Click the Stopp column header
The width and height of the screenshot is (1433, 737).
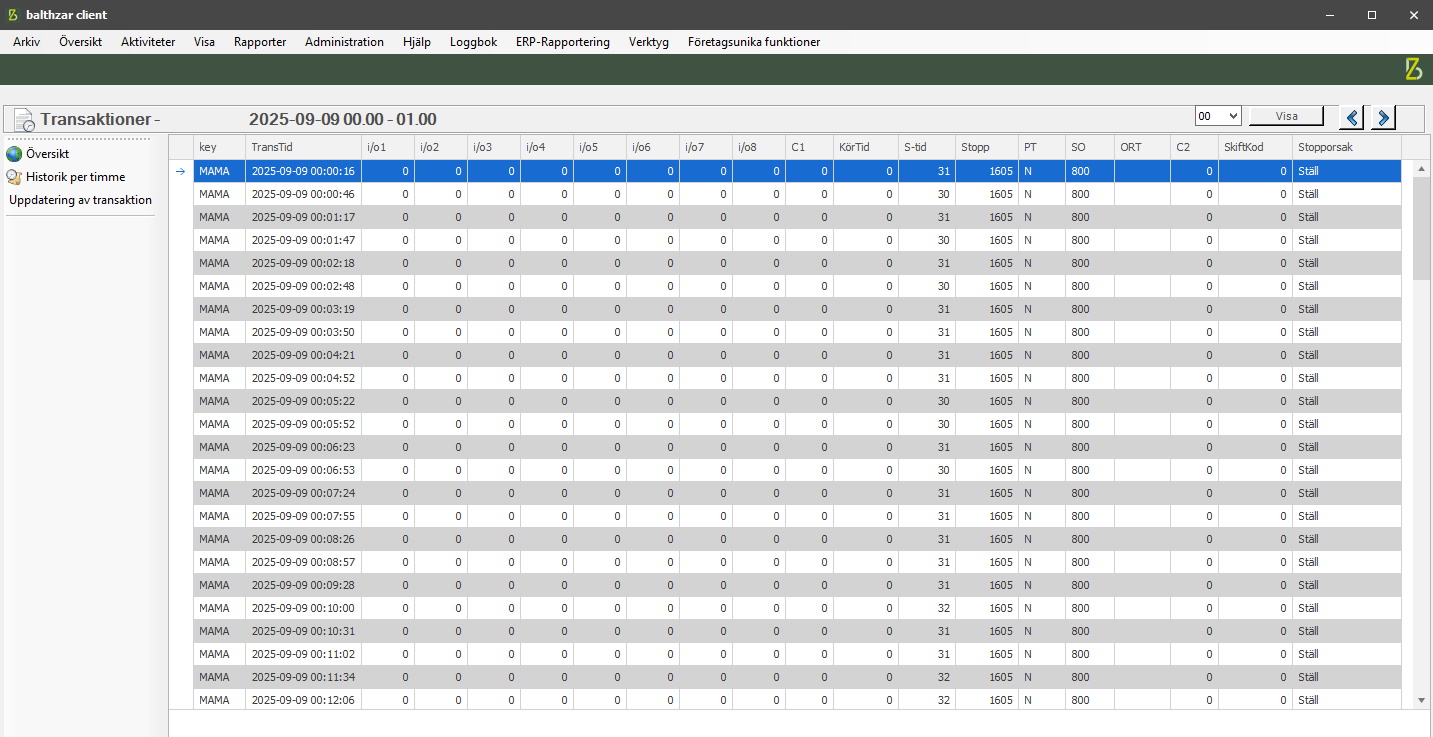coord(986,147)
